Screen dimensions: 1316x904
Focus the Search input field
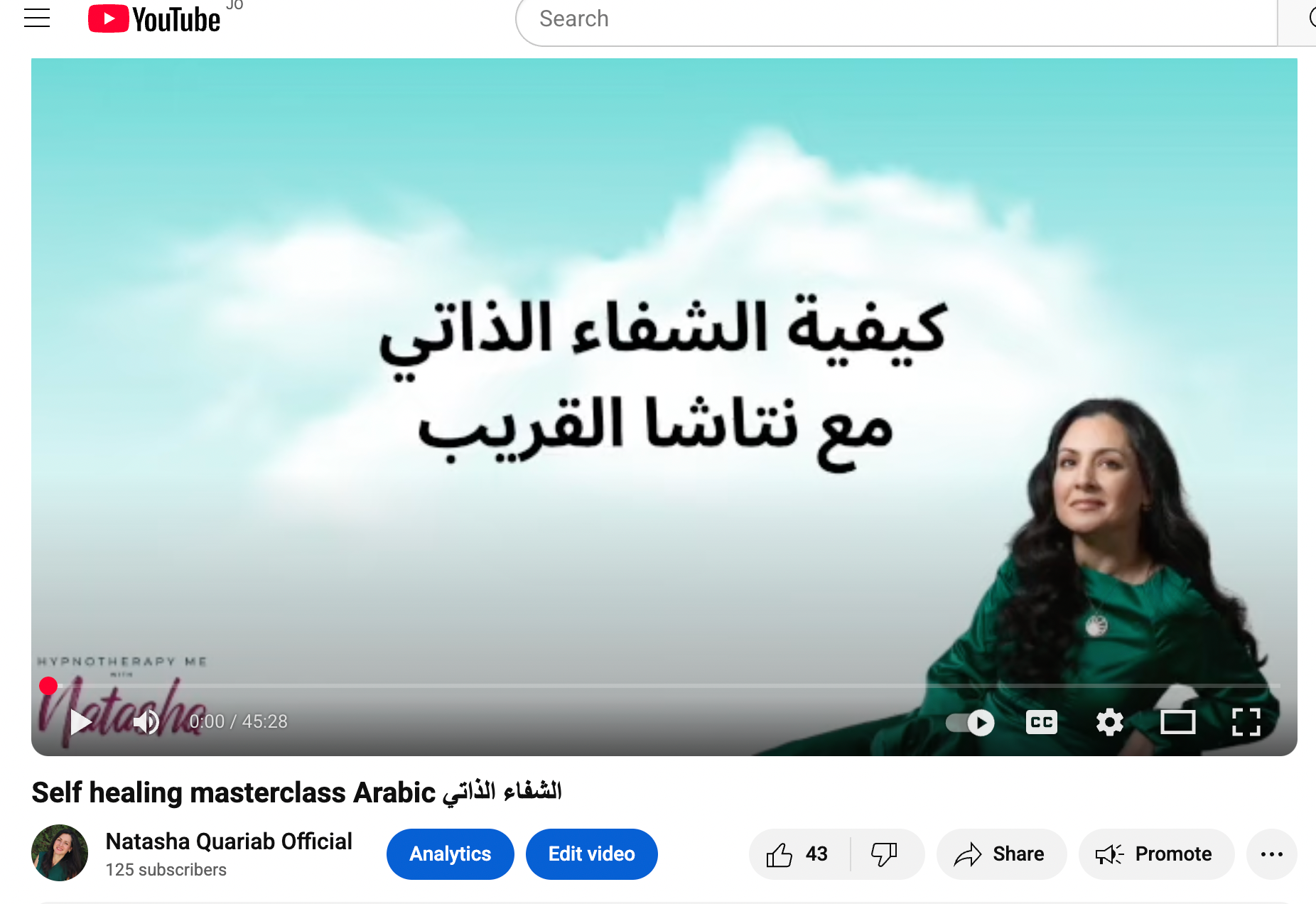click(x=895, y=19)
